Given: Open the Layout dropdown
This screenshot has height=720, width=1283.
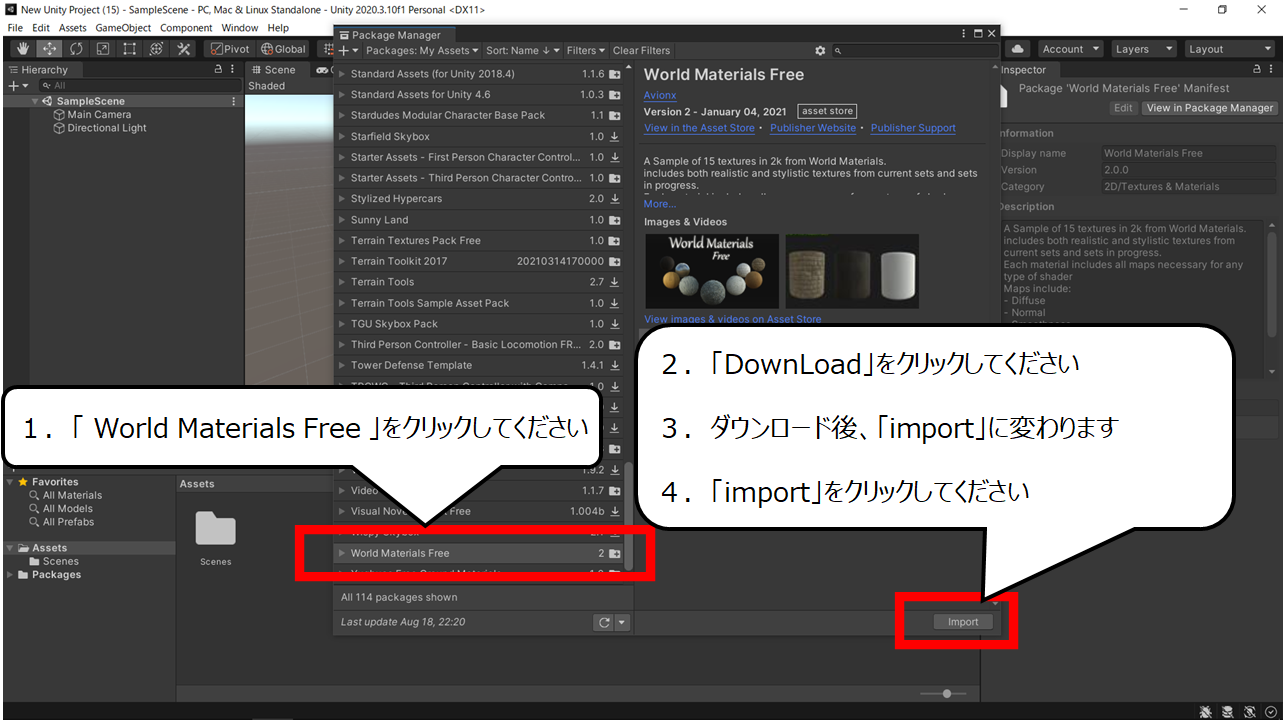Looking at the screenshot, I should [1229, 49].
